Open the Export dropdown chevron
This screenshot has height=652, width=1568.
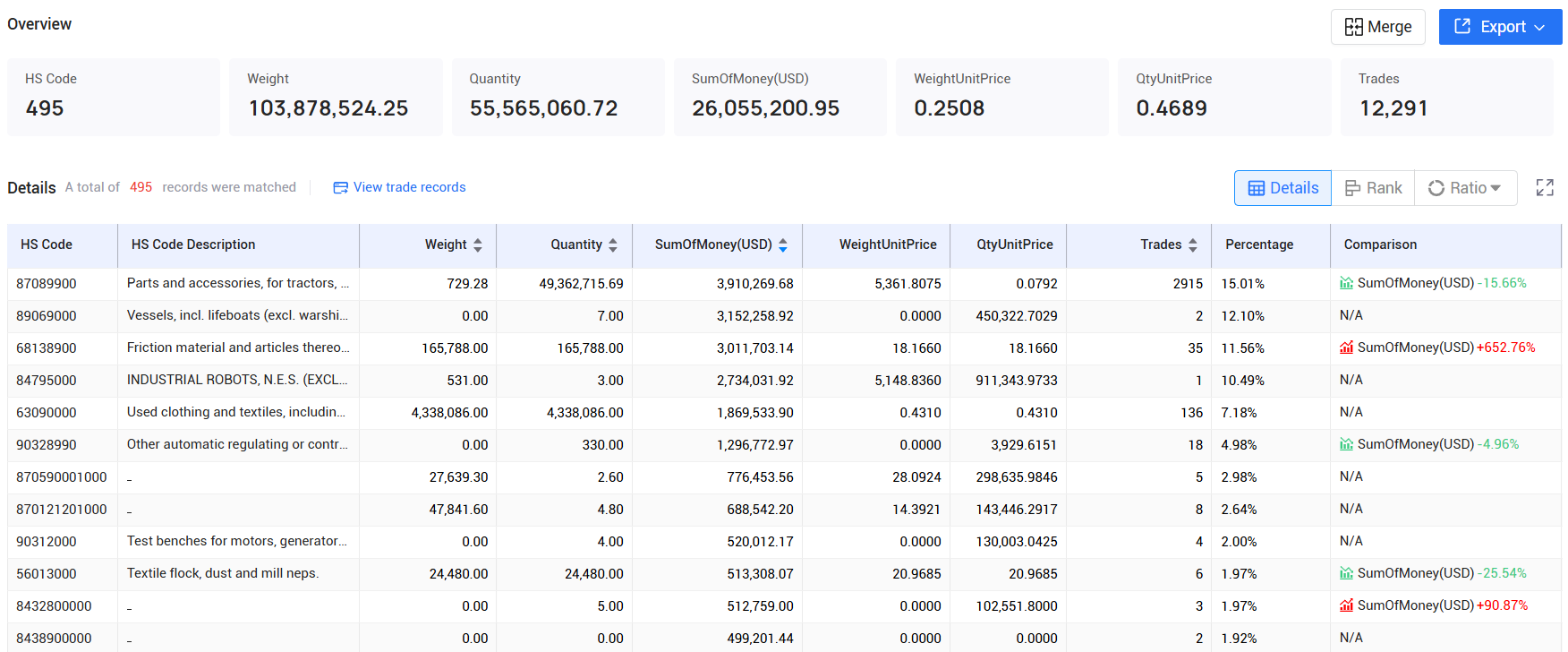coord(1539,28)
